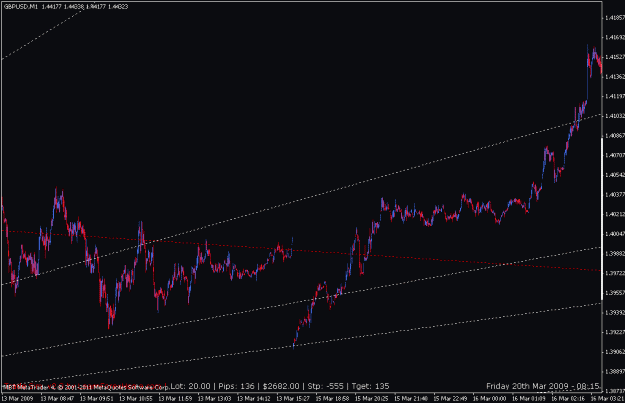Select the 16 Mar 03:21 time label
This screenshot has height=403, width=625.
click(607, 398)
